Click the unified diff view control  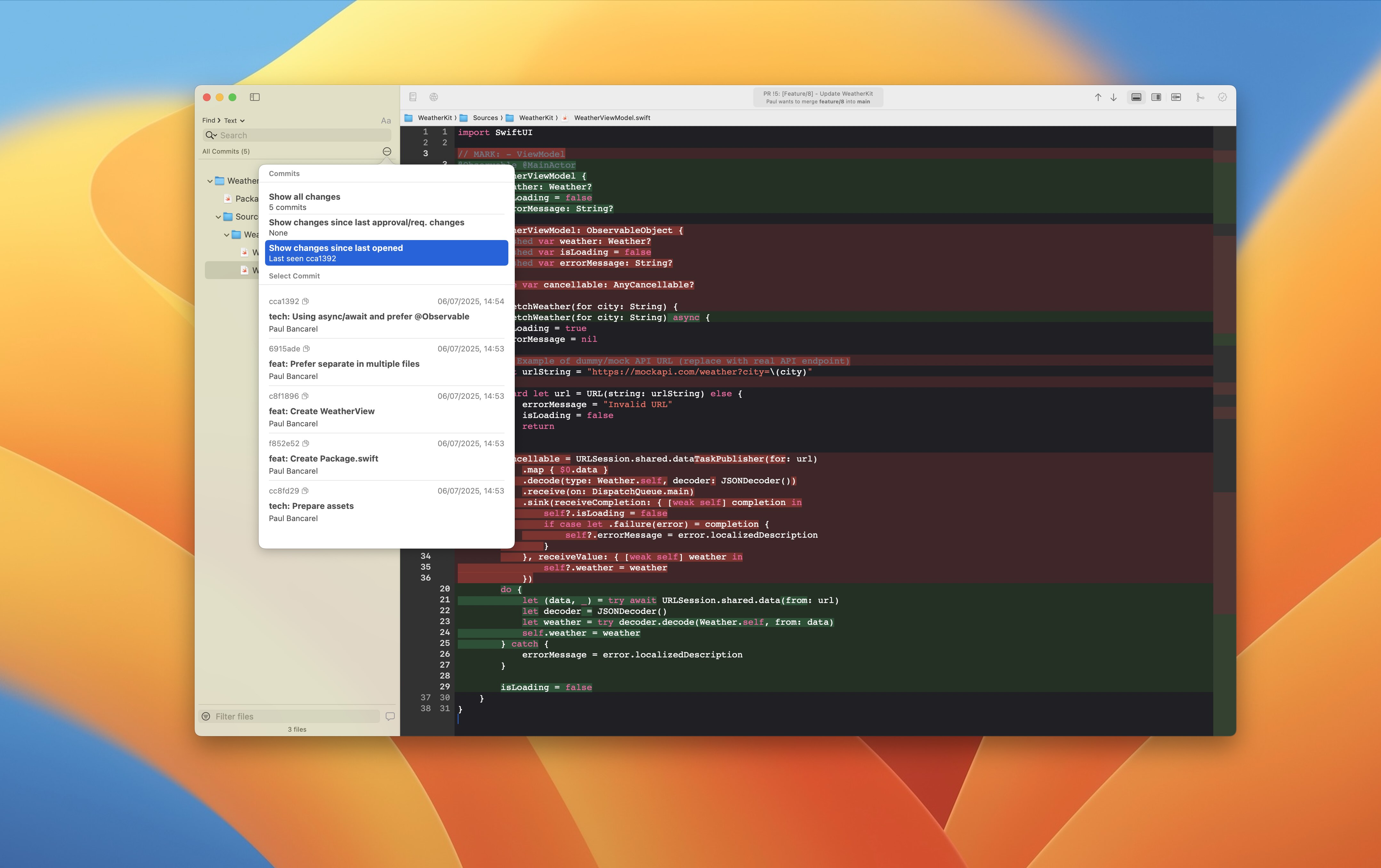coord(1135,98)
